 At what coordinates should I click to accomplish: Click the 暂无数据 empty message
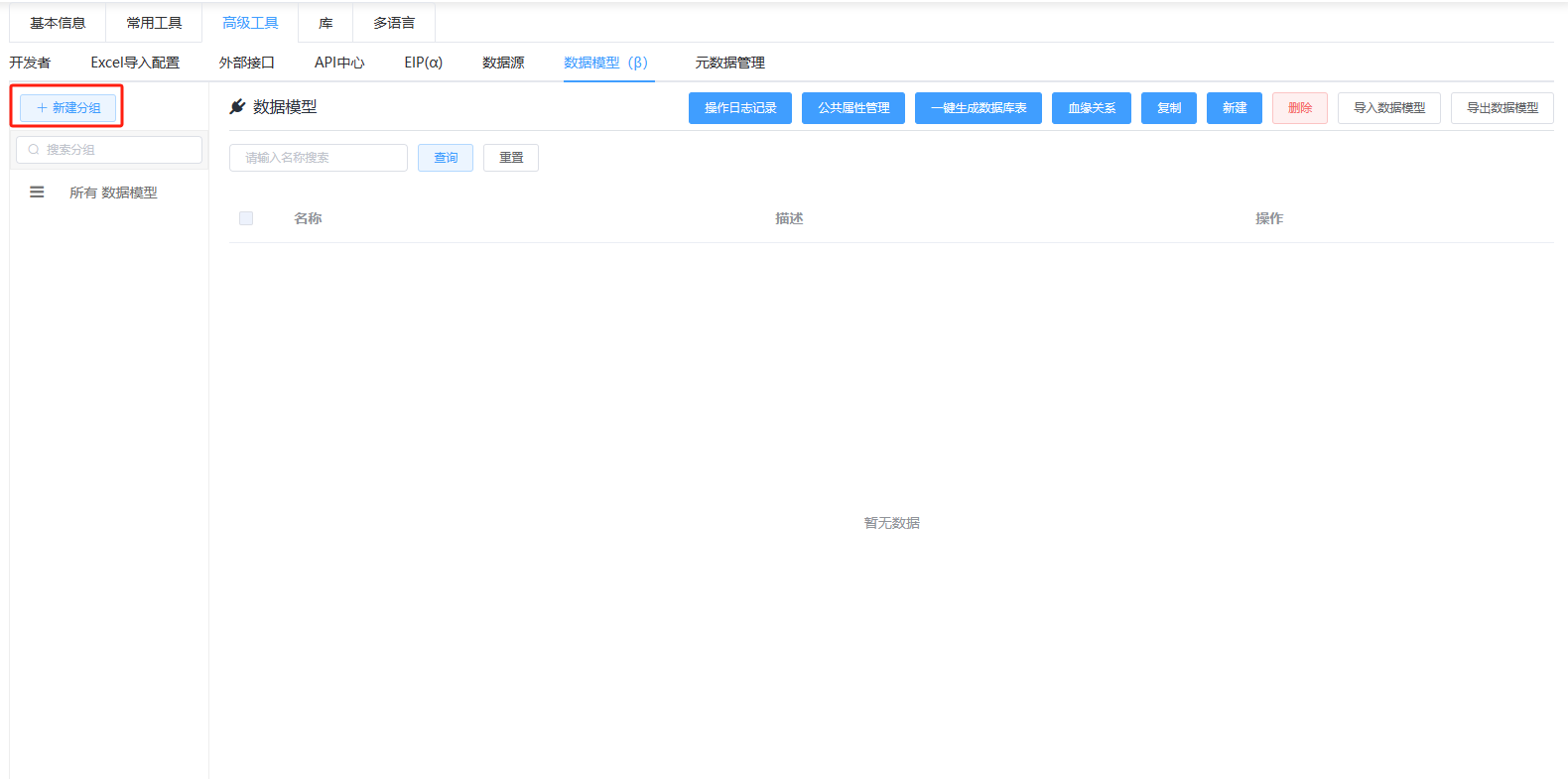[x=892, y=523]
